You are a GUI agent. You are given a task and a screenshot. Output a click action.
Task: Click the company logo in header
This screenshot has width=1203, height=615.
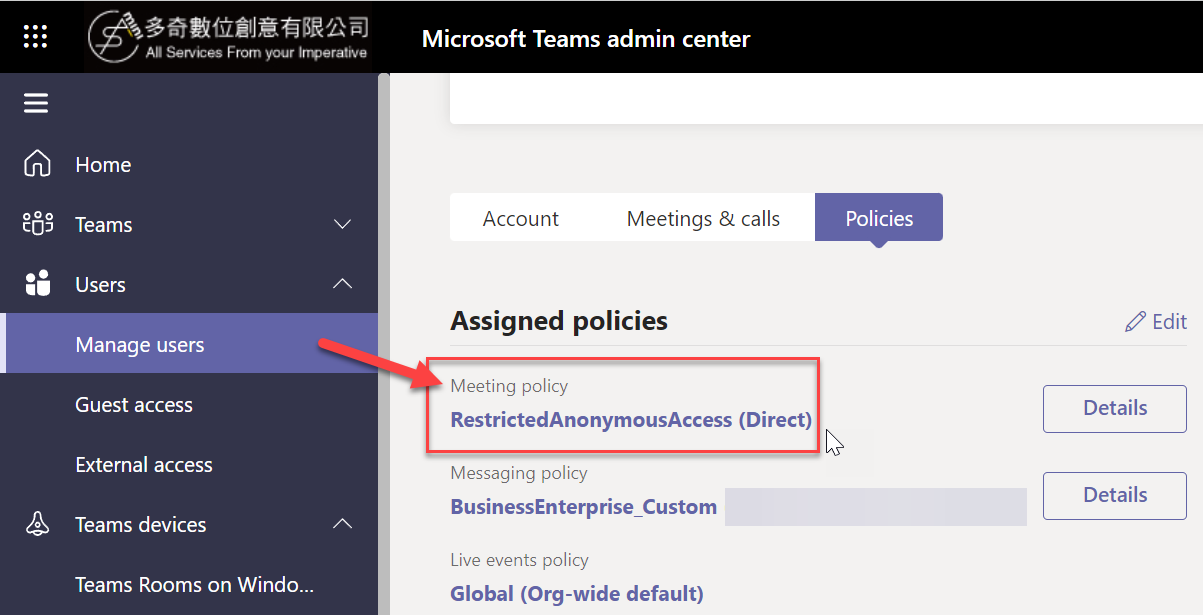pos(229,36)
